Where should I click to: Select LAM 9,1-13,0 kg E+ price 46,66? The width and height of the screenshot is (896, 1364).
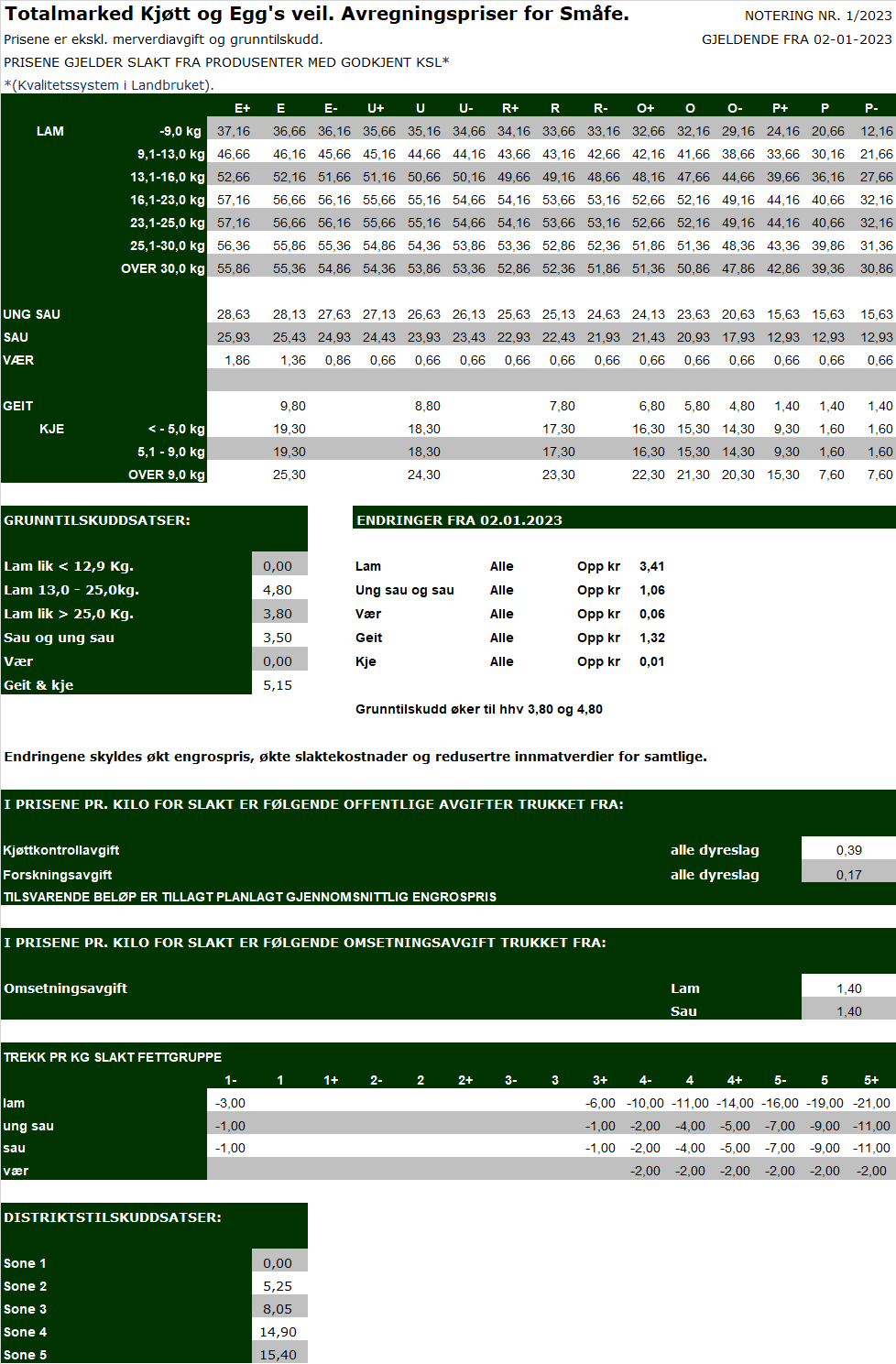coord(234,154)
